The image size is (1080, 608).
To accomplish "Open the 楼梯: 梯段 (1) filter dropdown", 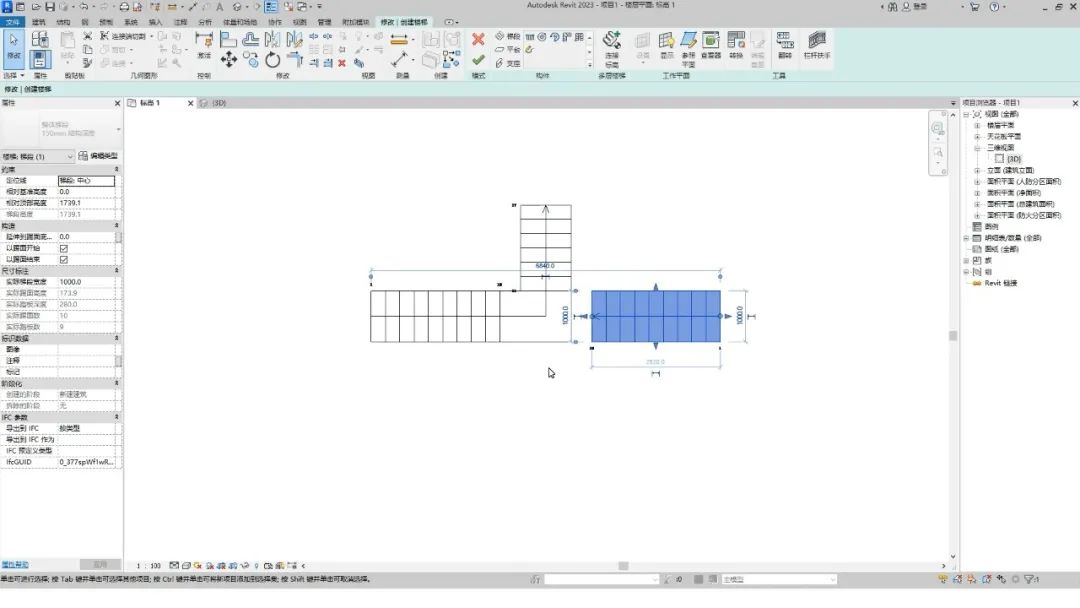I will 38,156.
